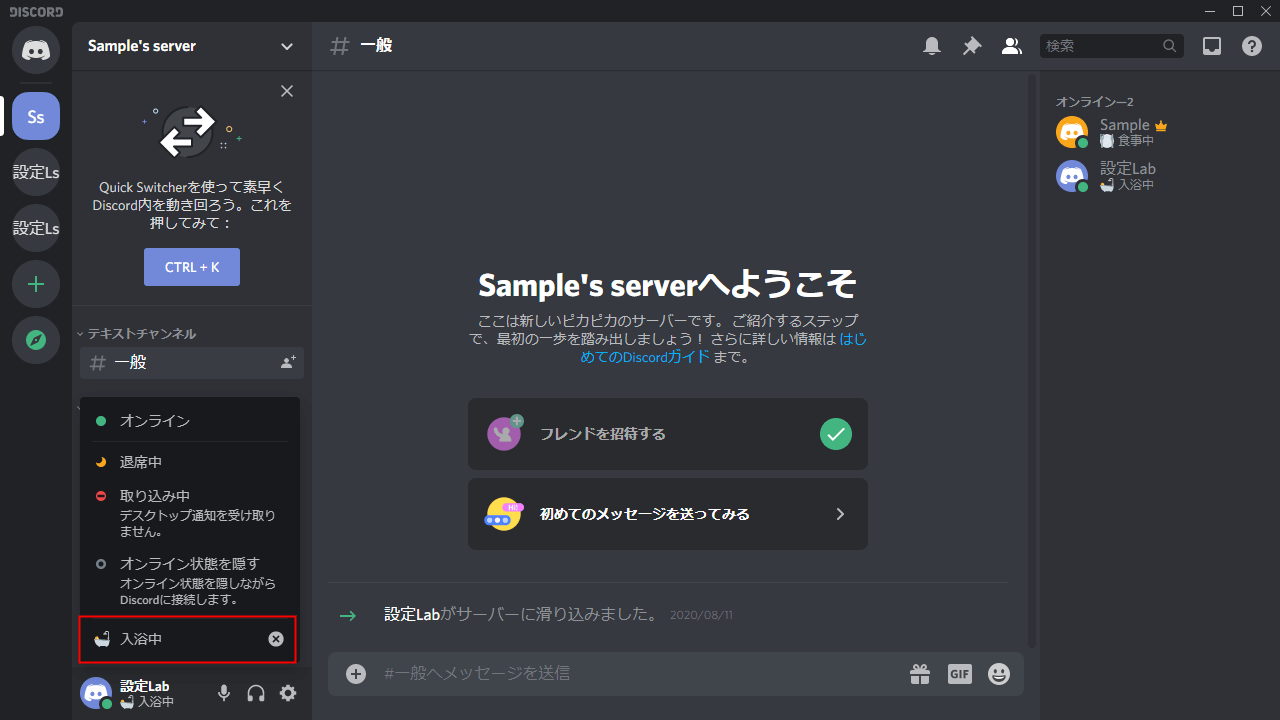This screenshot has width=1280, height=720.
Task: Toggle channel notification bell
Action: (932, 46)
